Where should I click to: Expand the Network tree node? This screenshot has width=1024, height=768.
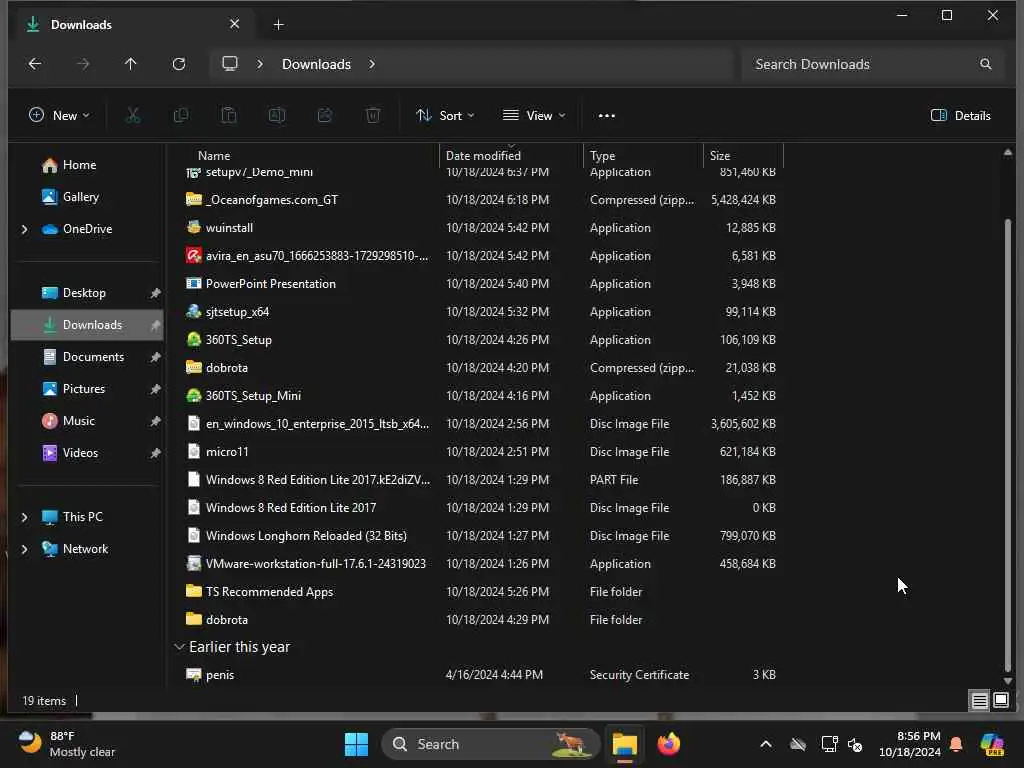(25, 549)
